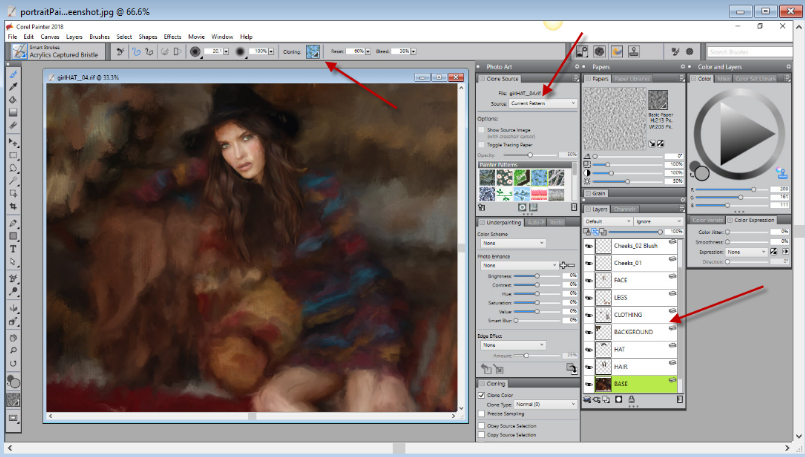Select the Text tool
805x457 pixels.
tap(13, 249)
